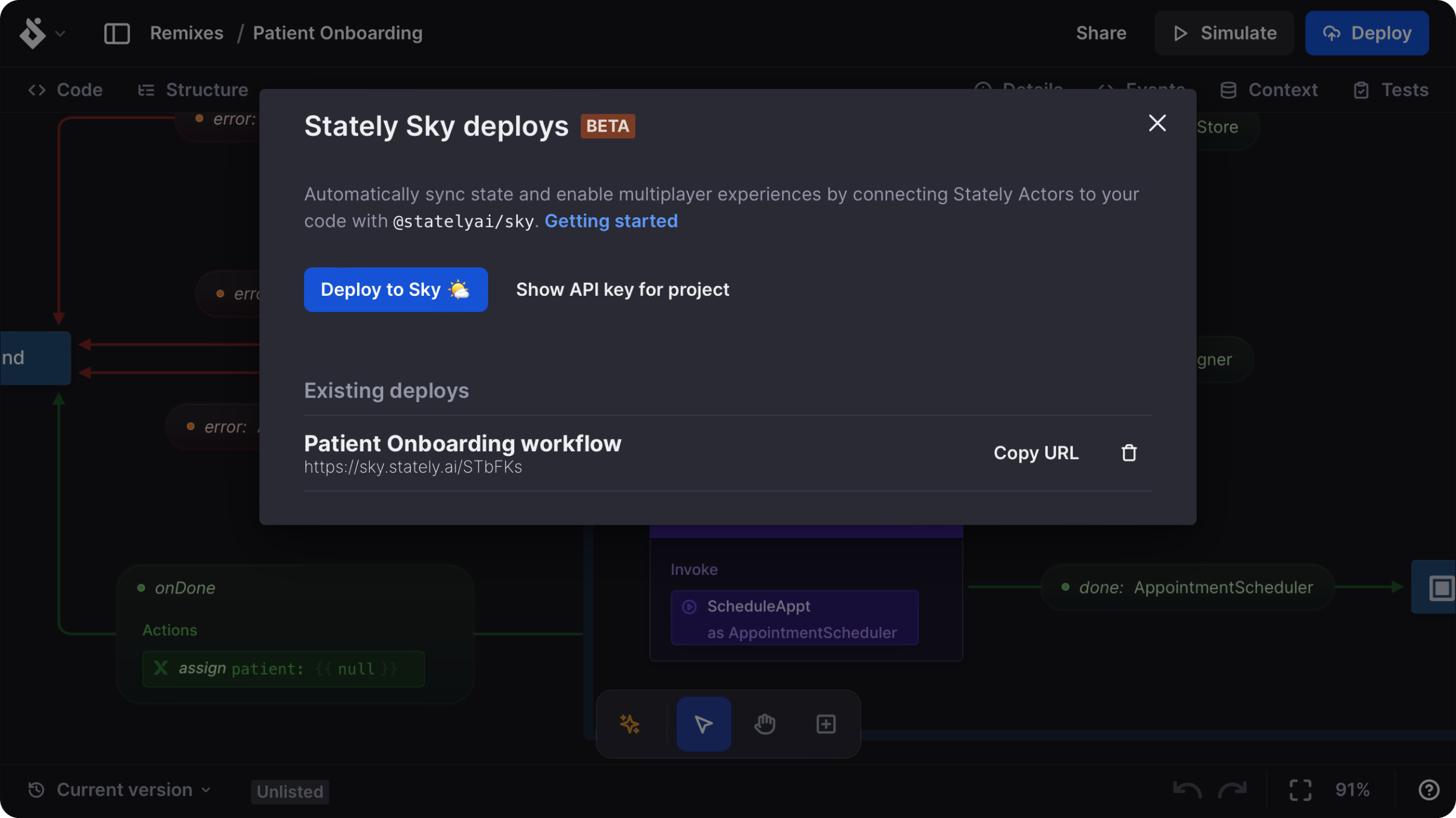Viewport: 1456px width, 818px height.
Task: Delete the Patient Onboarding deploy via trash icon
Action: (x=1129, y=452)
